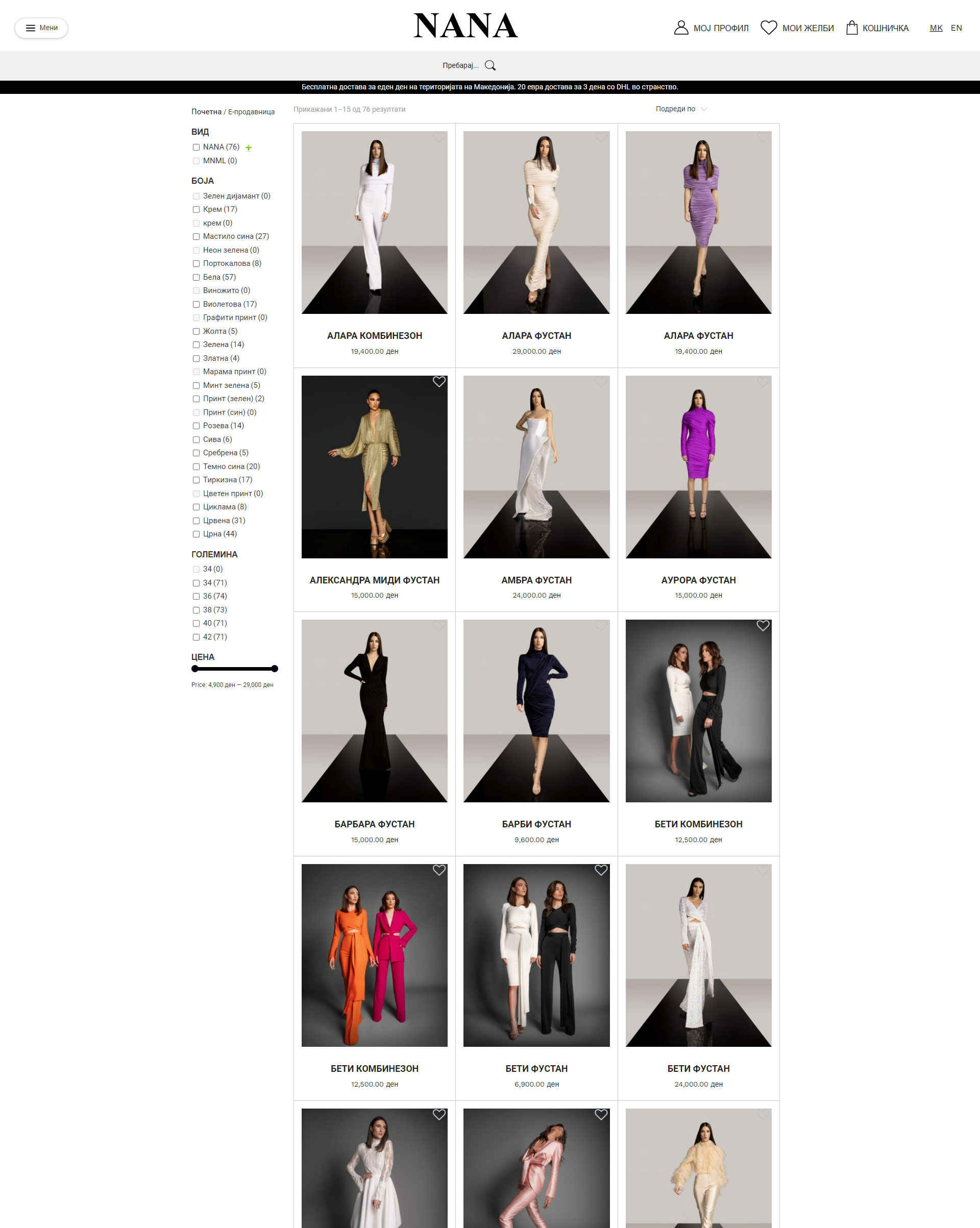Check the Розева (14) filter
980x1228 pixels.
[196, 426]
